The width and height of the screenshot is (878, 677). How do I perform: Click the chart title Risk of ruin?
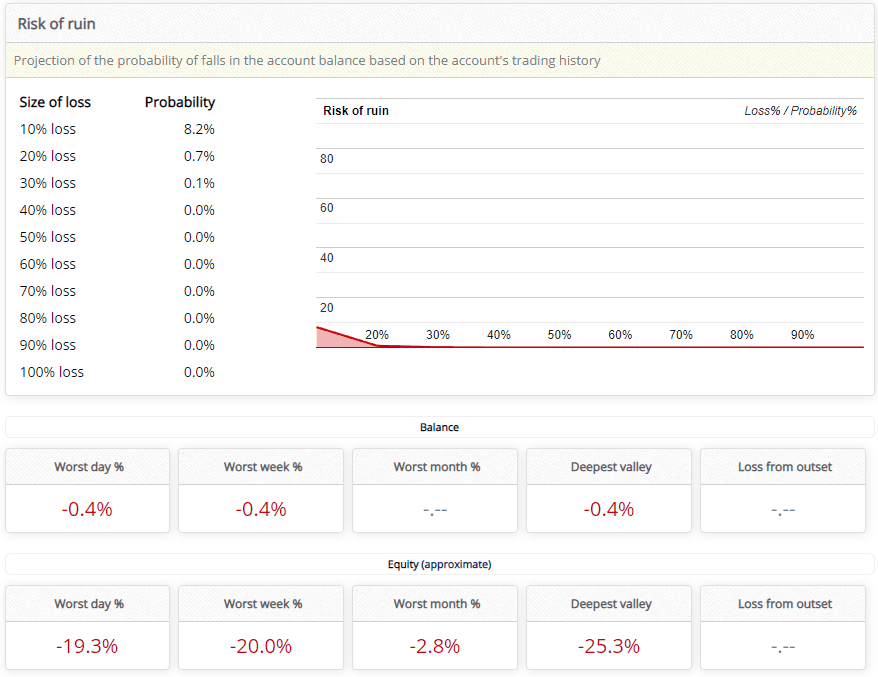pyautogui.click(x=355, y=111)
